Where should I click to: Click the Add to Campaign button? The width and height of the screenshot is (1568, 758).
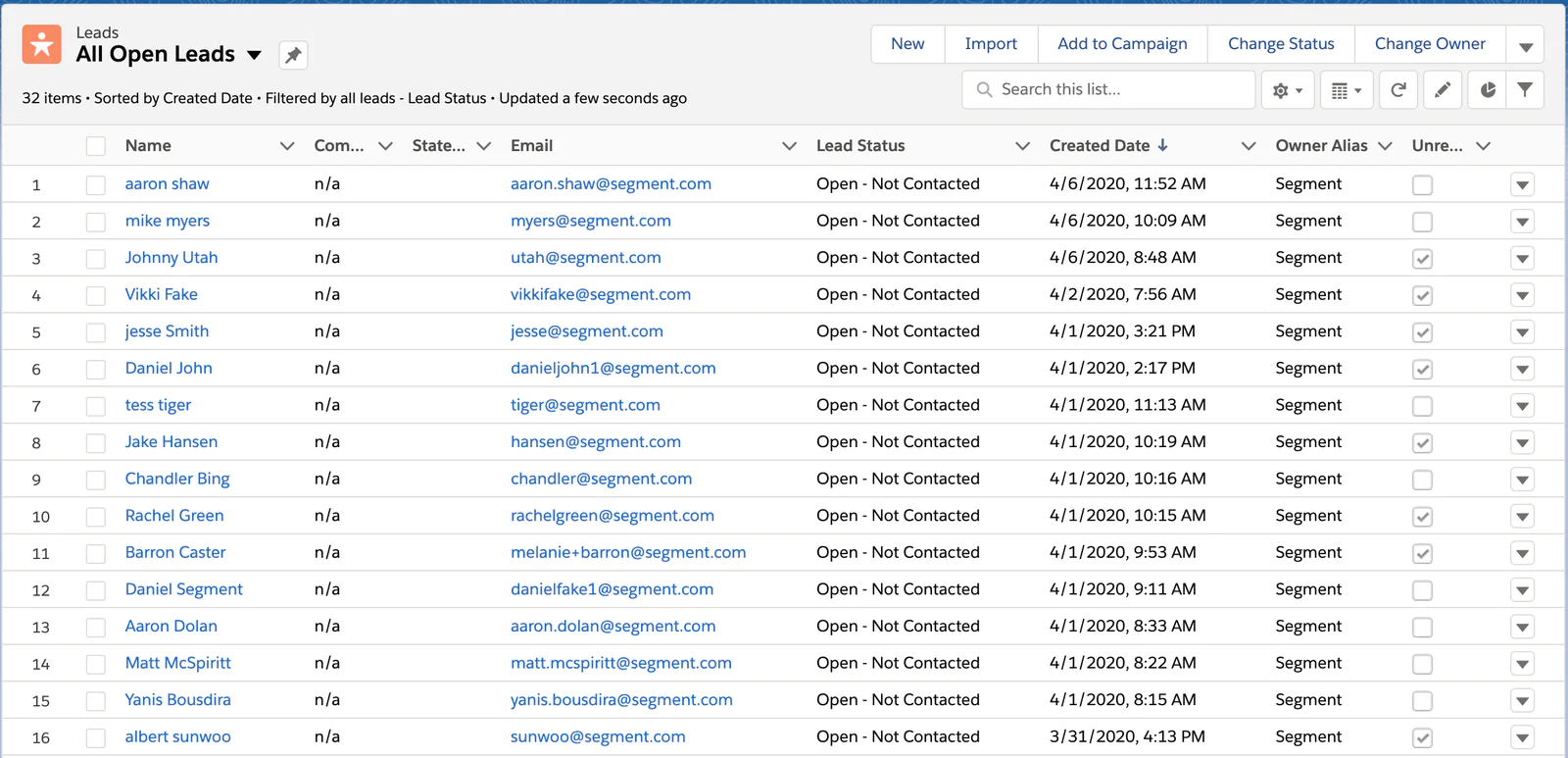tap(1122, 44)
